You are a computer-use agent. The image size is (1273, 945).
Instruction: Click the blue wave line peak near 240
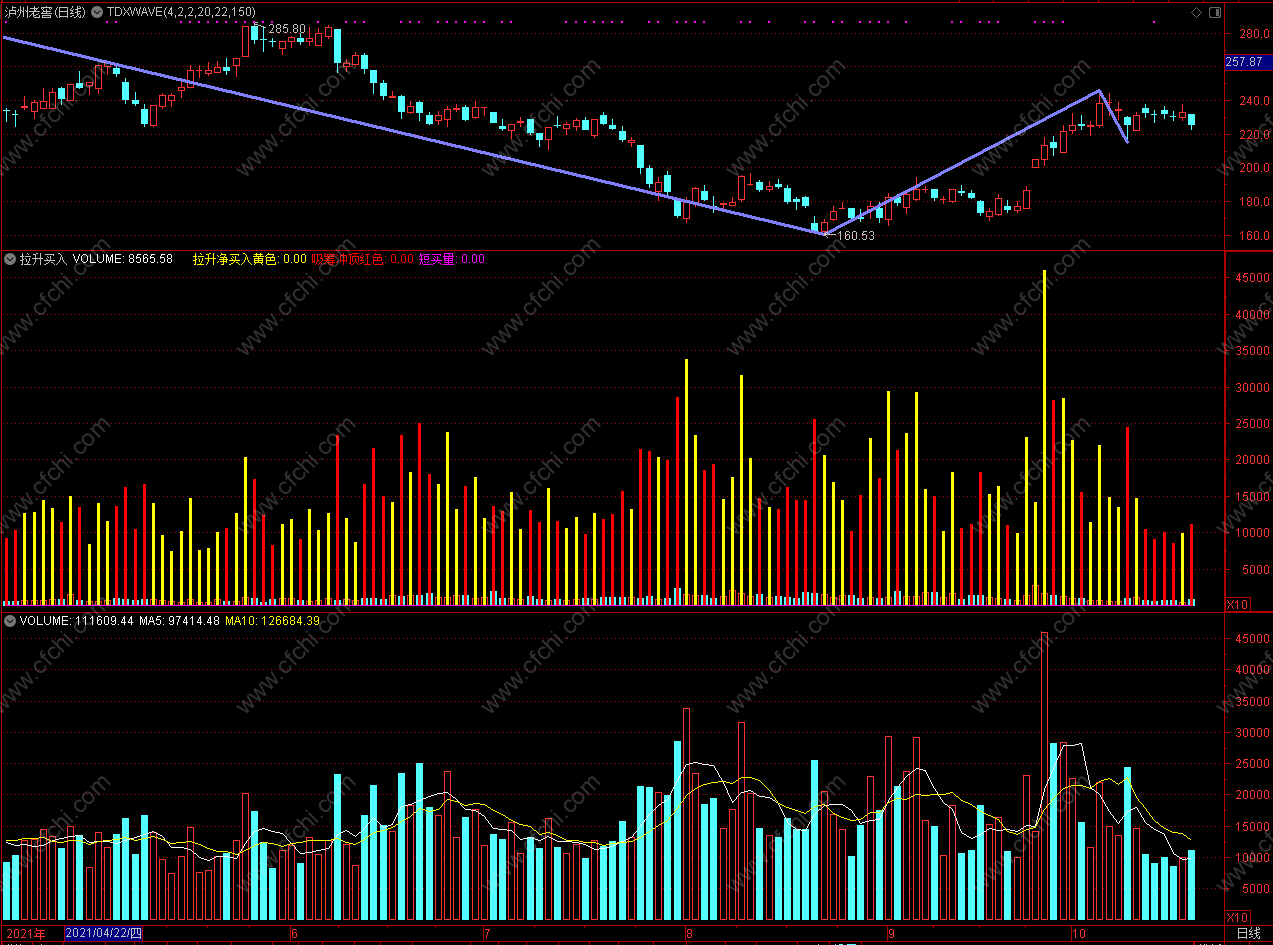tap(1100, 91)
